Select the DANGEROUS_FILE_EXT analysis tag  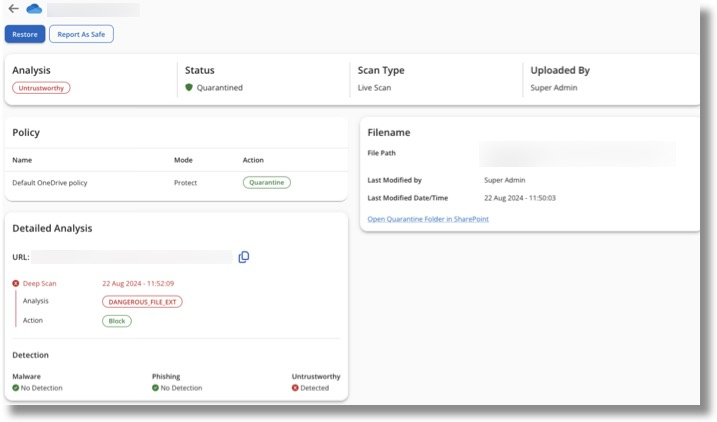click(142, 301)
